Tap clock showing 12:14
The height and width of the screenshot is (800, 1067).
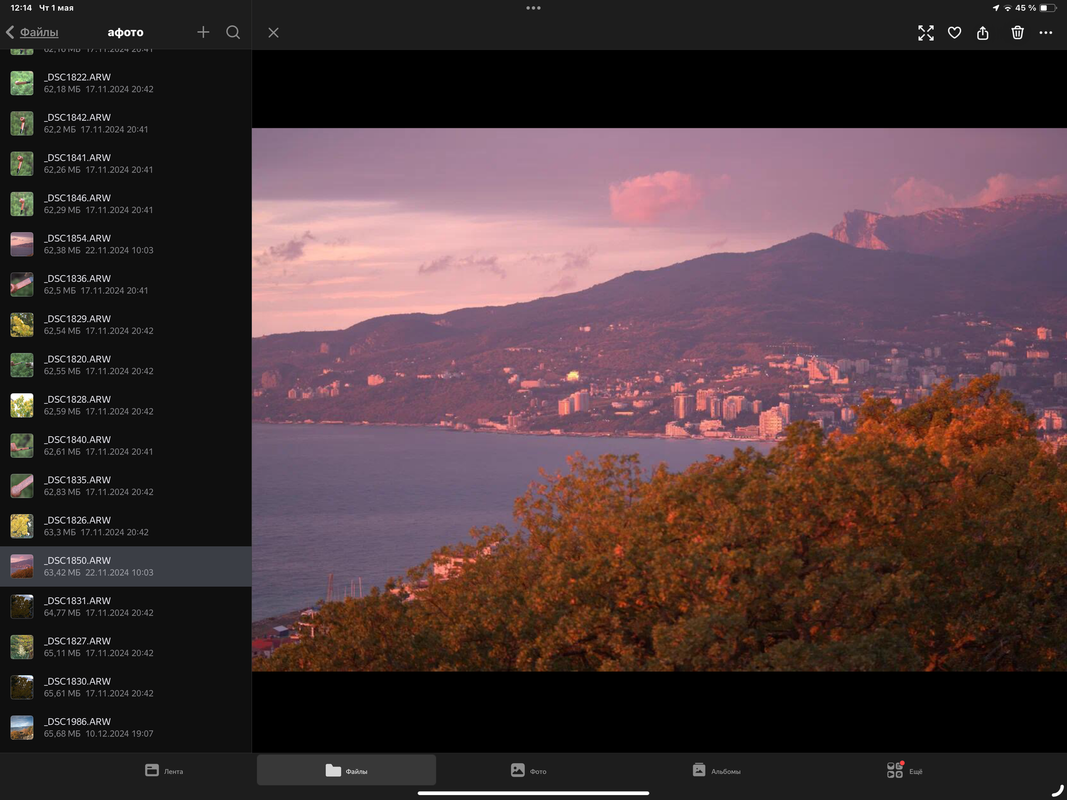21,8
